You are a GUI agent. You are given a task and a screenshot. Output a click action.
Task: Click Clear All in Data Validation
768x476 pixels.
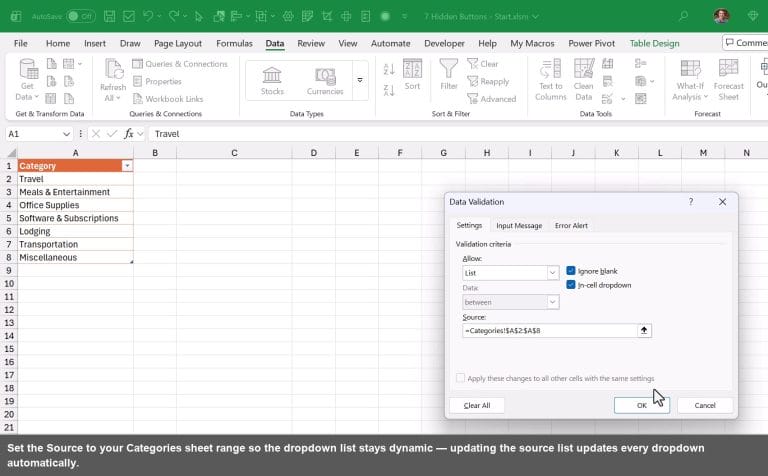477,405
